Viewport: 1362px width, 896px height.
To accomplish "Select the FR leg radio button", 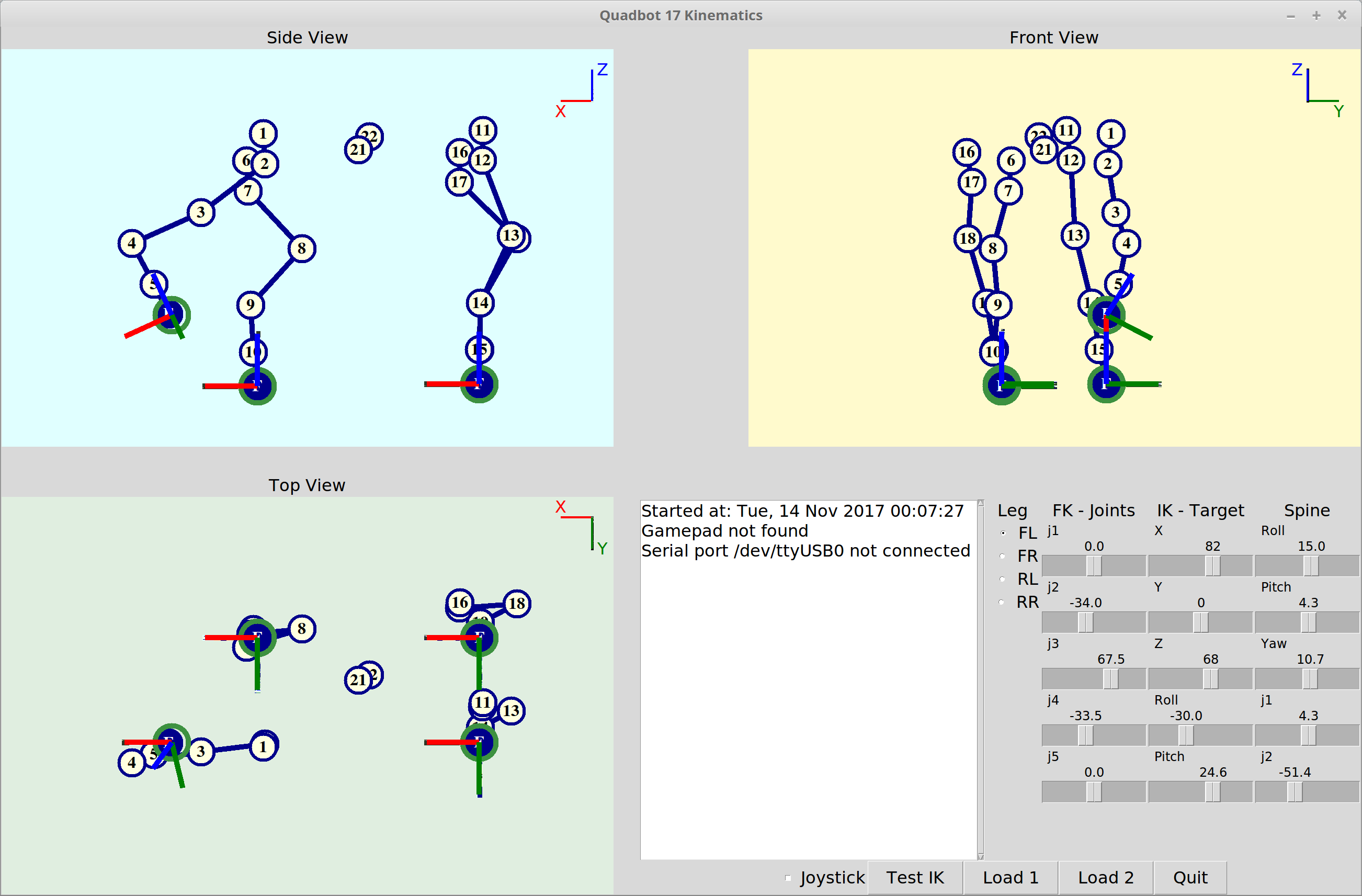I will click(1003, 555).
